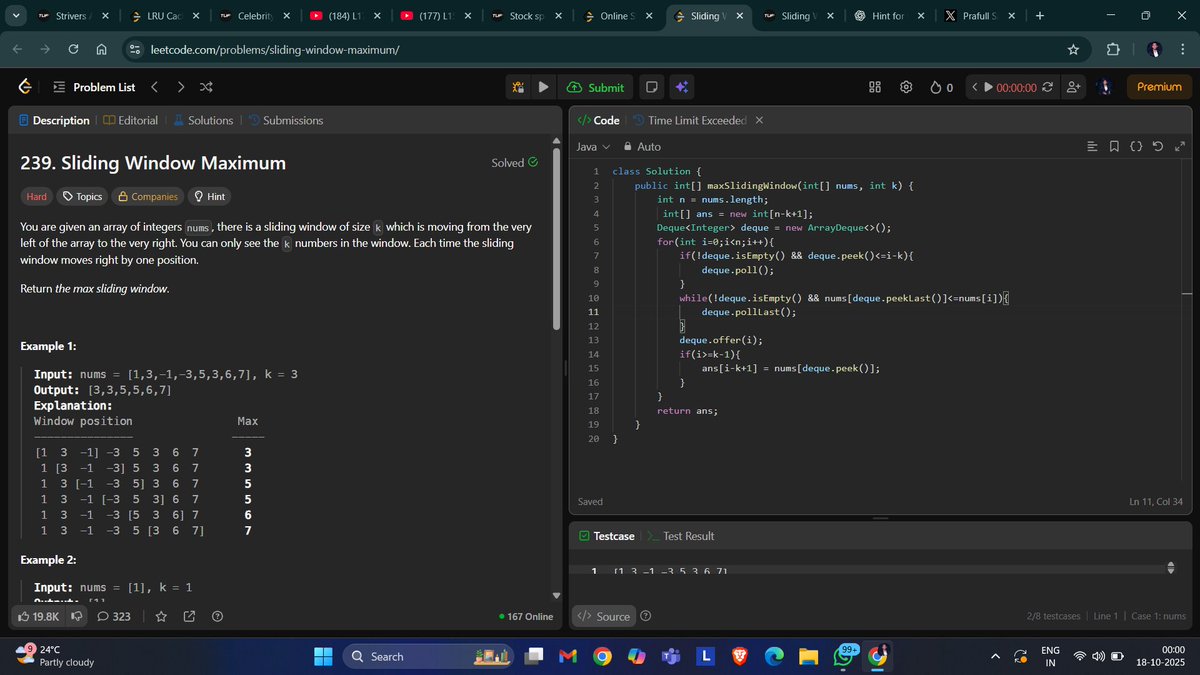
Task: Open browser tab search dropdown
Action: [x=15, y=16]
